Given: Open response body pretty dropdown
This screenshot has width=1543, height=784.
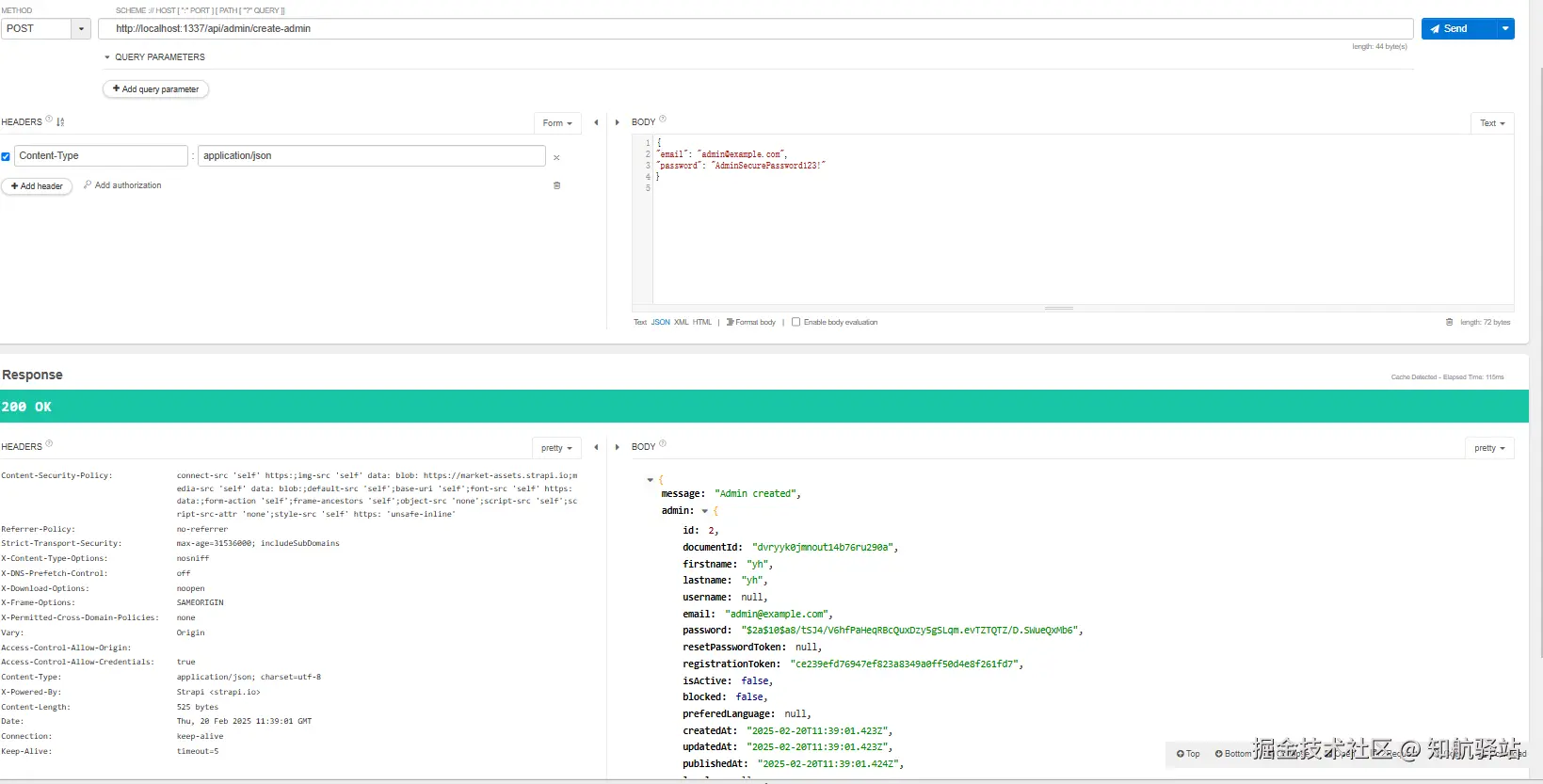Looking at the screenshot, I should click(x=1489, y=448).
